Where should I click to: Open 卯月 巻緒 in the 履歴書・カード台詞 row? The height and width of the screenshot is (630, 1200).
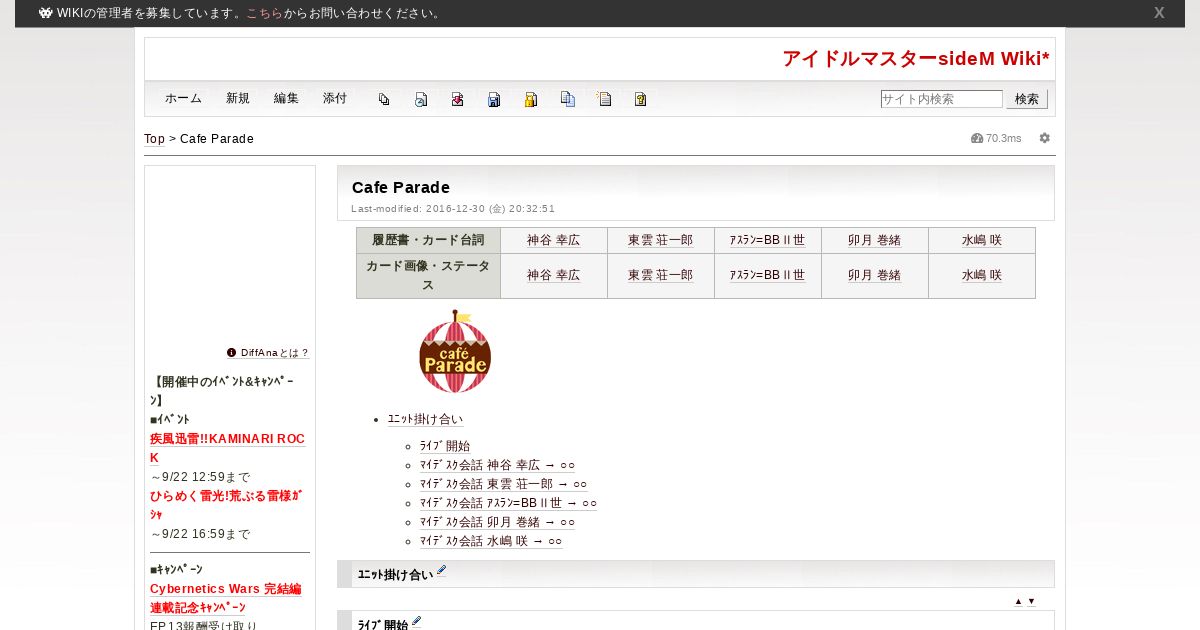click(x=874, y=240)
